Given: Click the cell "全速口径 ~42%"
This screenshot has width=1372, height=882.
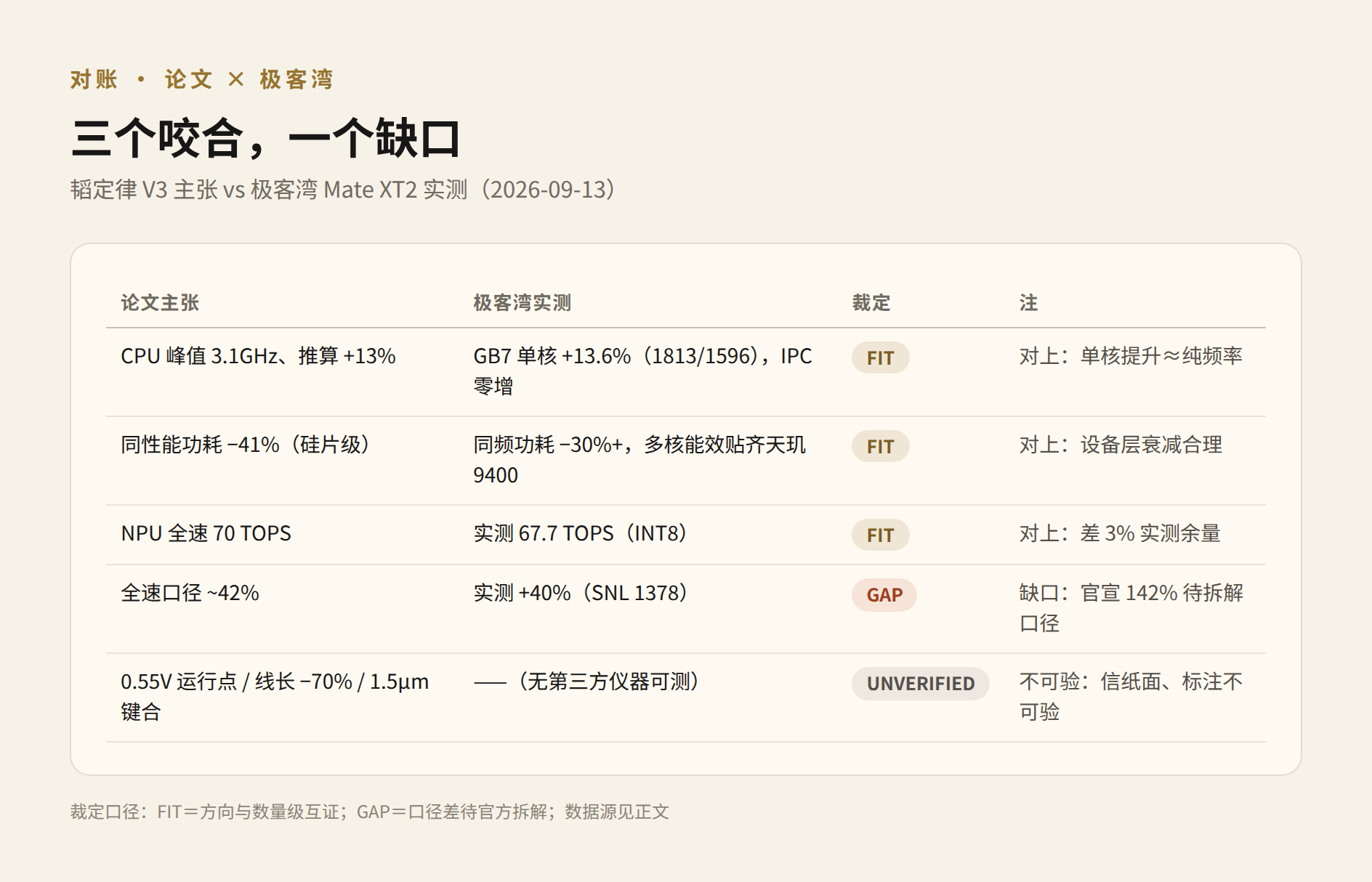Looking at the screenshot, I should tap(190, 593).
